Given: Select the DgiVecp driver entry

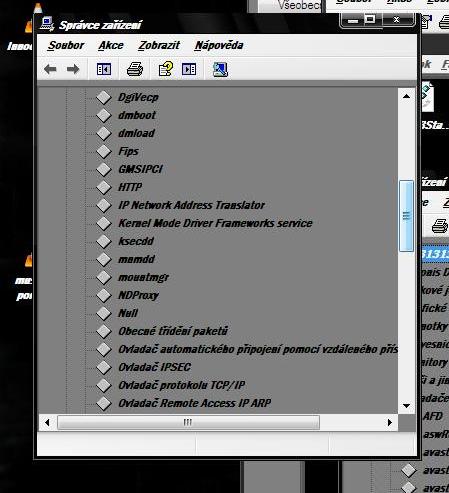Looking at the screenshot, I should (x=138, y=97).
